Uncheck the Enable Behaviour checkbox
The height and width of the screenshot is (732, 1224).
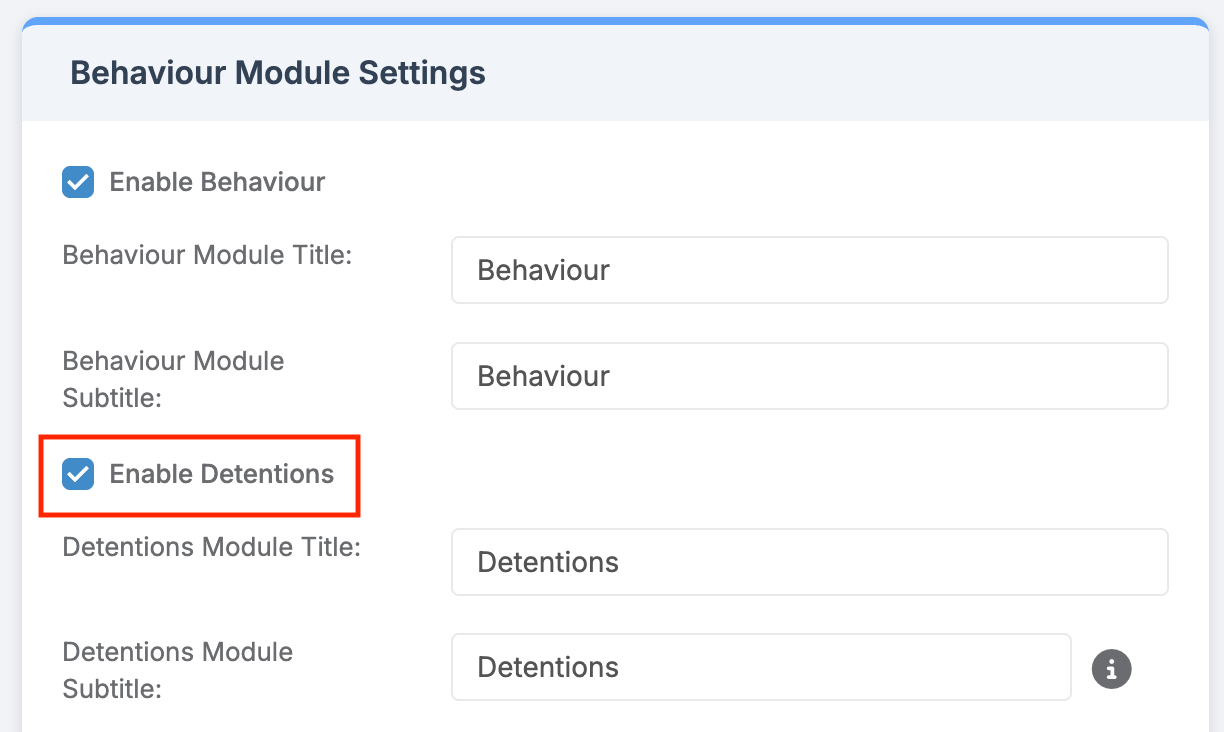coord(78,182)
